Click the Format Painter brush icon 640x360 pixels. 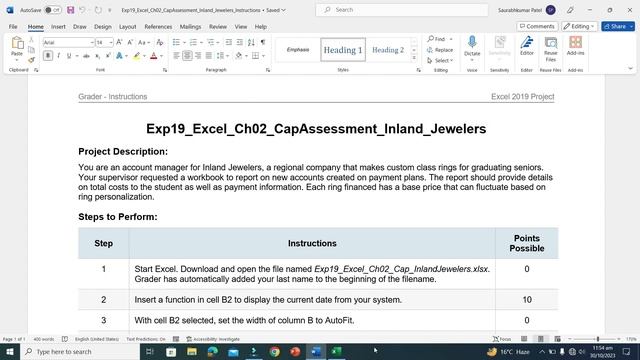coord(31,60)
